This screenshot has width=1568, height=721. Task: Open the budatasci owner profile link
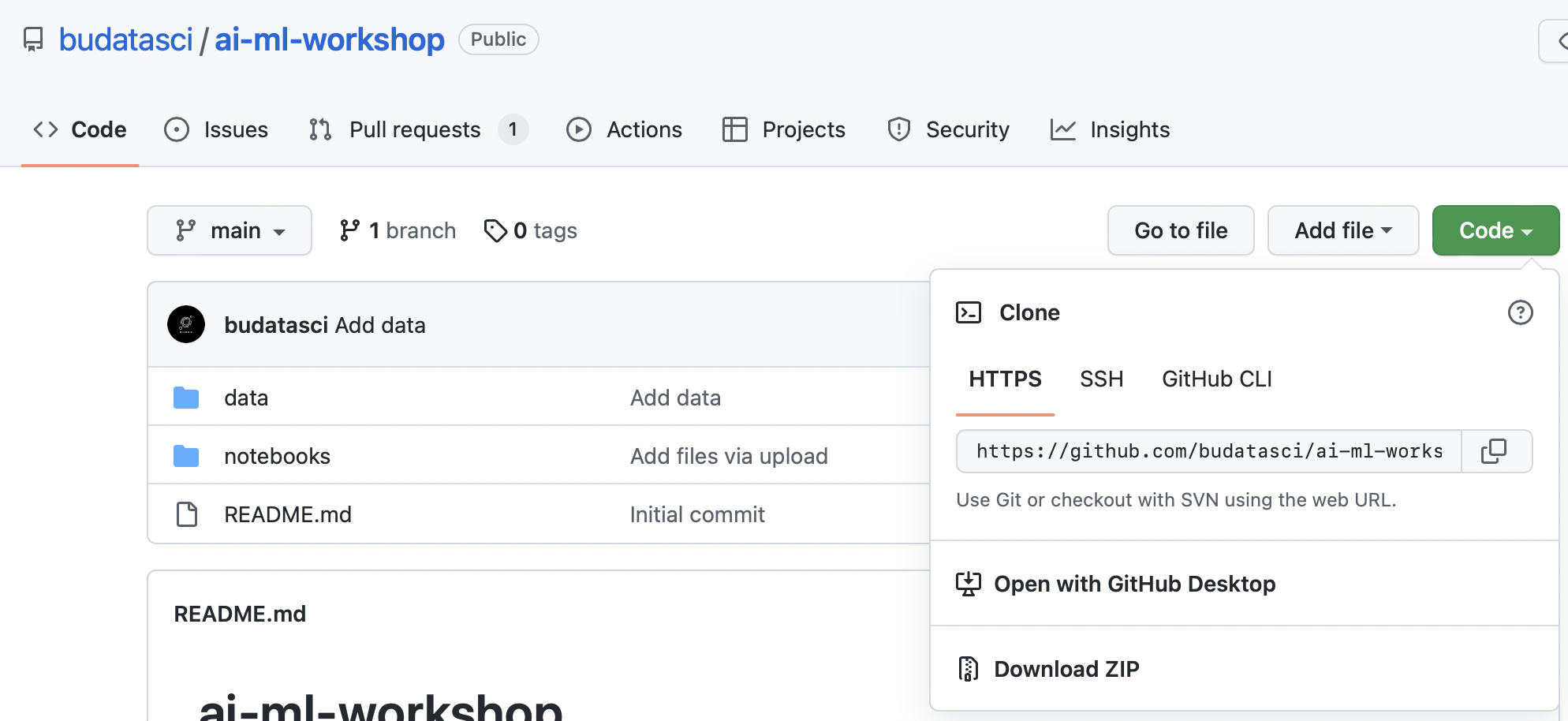pyautogui.click(x=126, y=39)
